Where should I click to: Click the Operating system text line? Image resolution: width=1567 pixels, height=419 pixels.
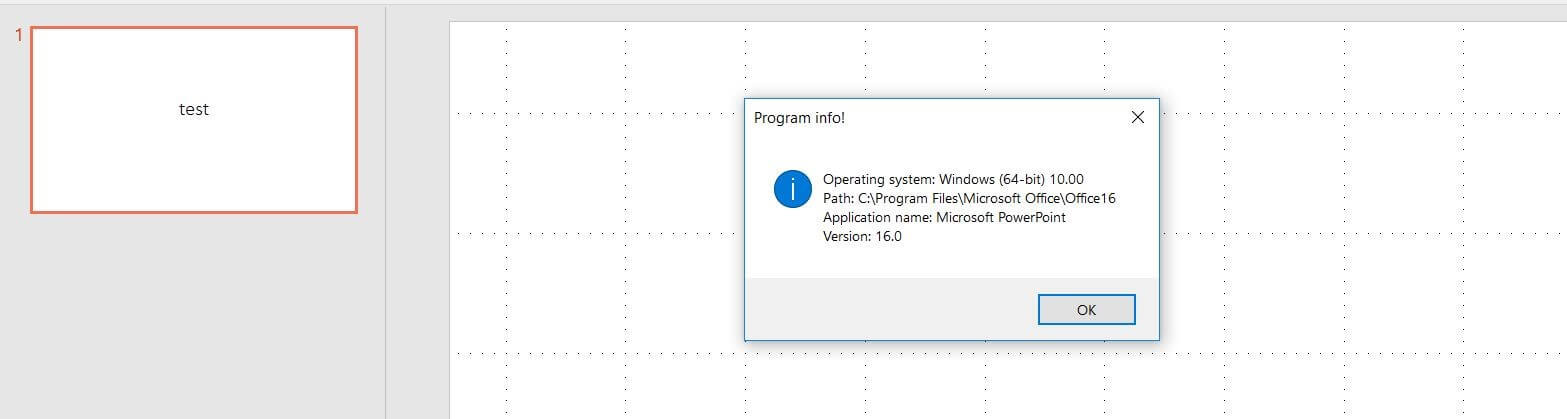pyautogui.click(x=952, y=180)
